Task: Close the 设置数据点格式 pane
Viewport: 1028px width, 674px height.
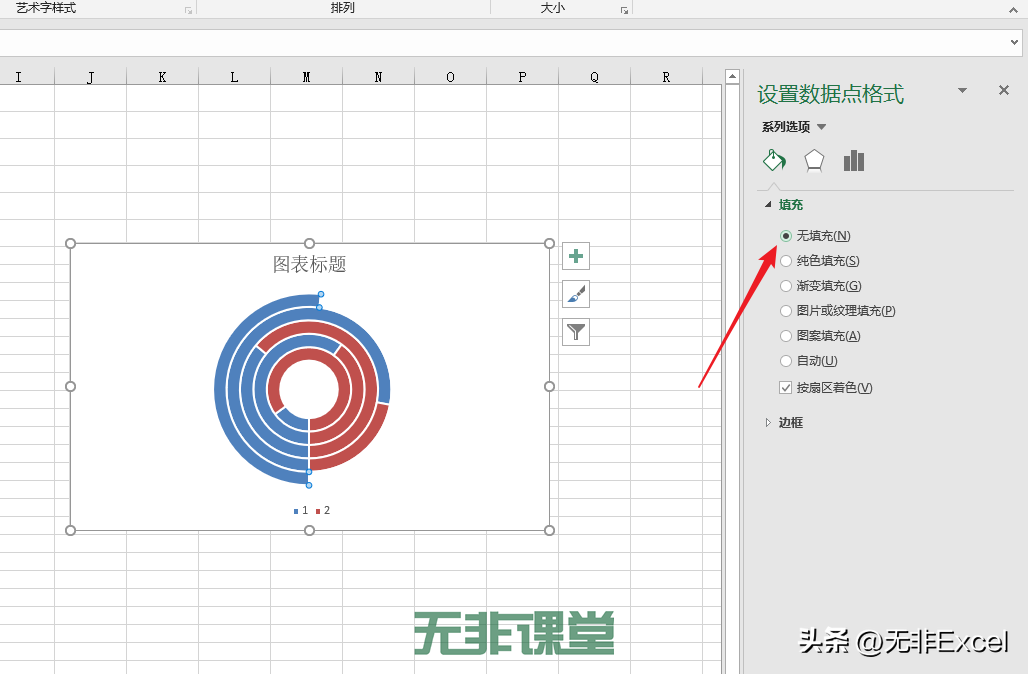Action: [x=1003, y=90]
